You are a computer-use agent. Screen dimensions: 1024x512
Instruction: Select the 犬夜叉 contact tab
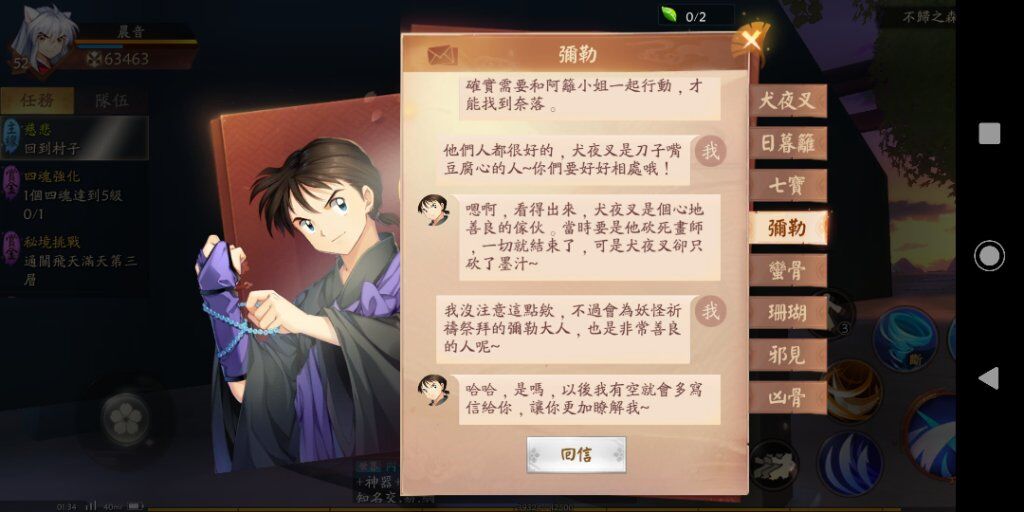pyautogui.click(x=788, y=101)
